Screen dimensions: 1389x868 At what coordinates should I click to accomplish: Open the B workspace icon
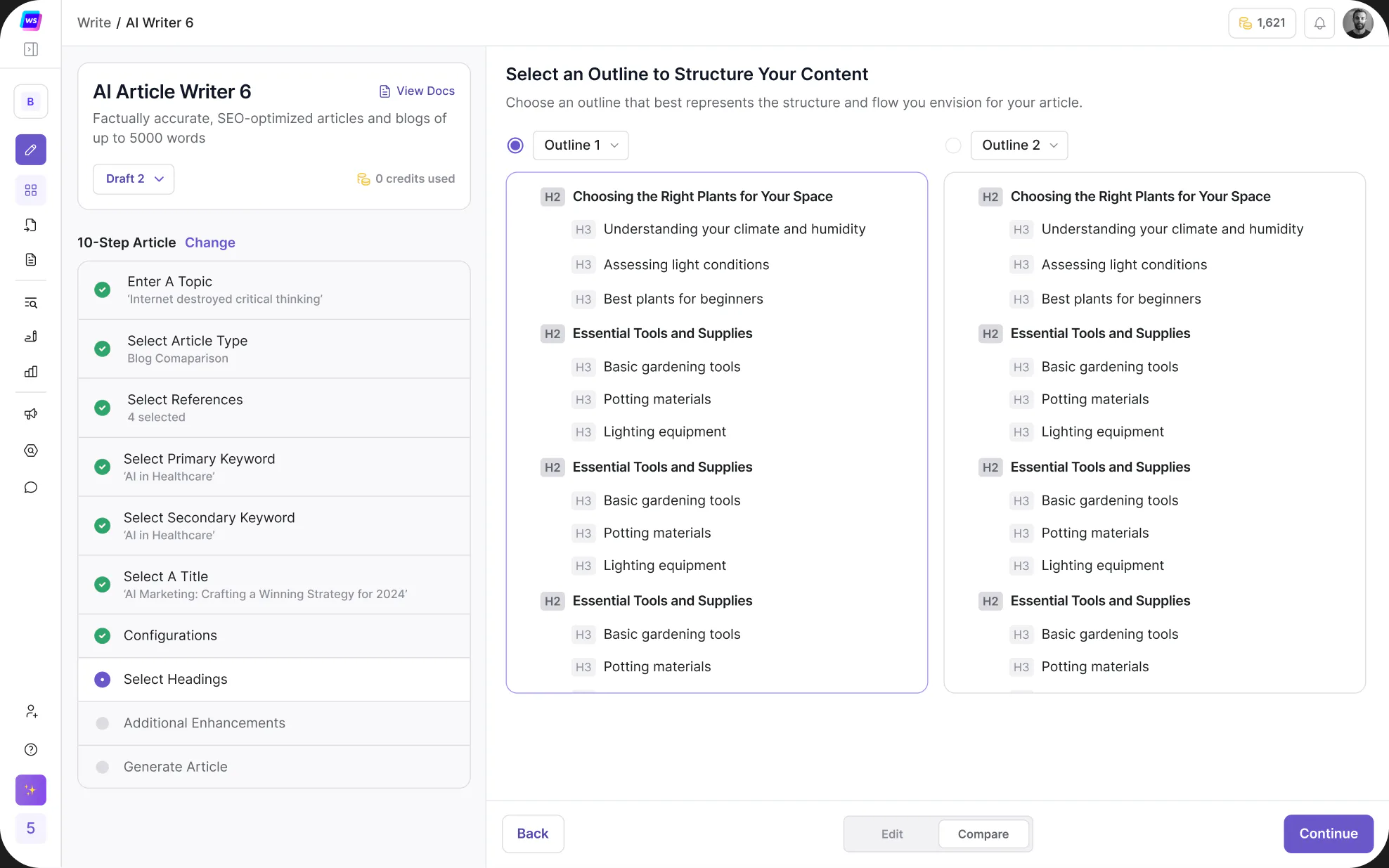(31, 102)
